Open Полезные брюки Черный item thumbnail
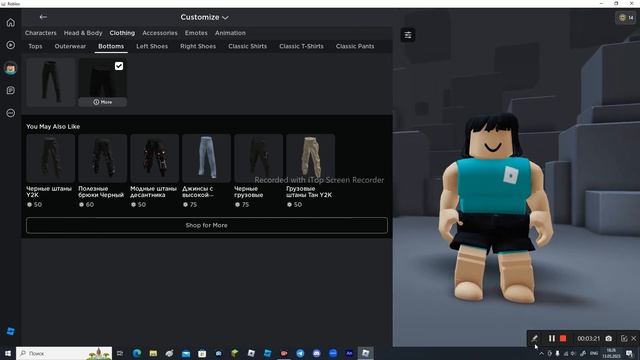Screen dimensions: 640x360 pos(102,158)
